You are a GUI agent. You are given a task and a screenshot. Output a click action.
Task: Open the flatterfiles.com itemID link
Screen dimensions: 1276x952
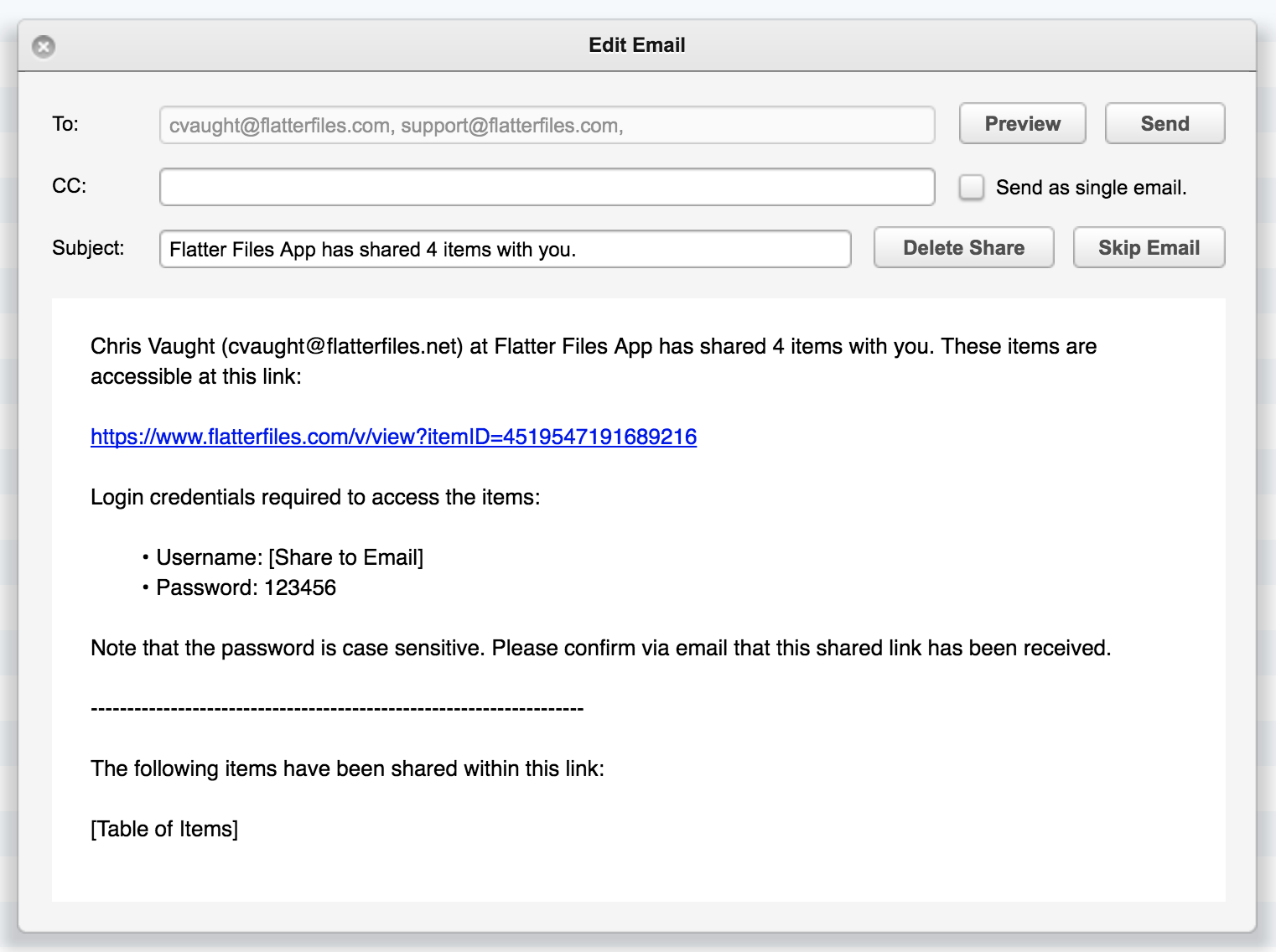click(393, 437)
